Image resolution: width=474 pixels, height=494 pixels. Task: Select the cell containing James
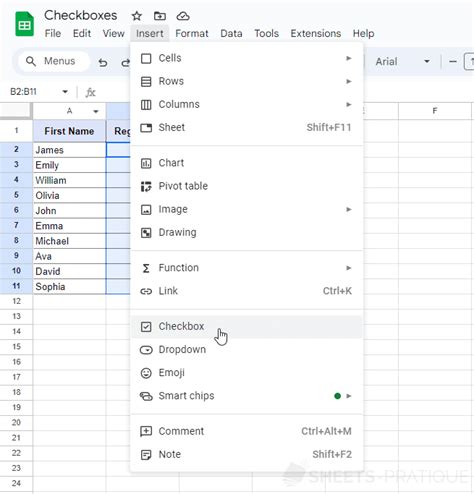click(x=69, y=150)
